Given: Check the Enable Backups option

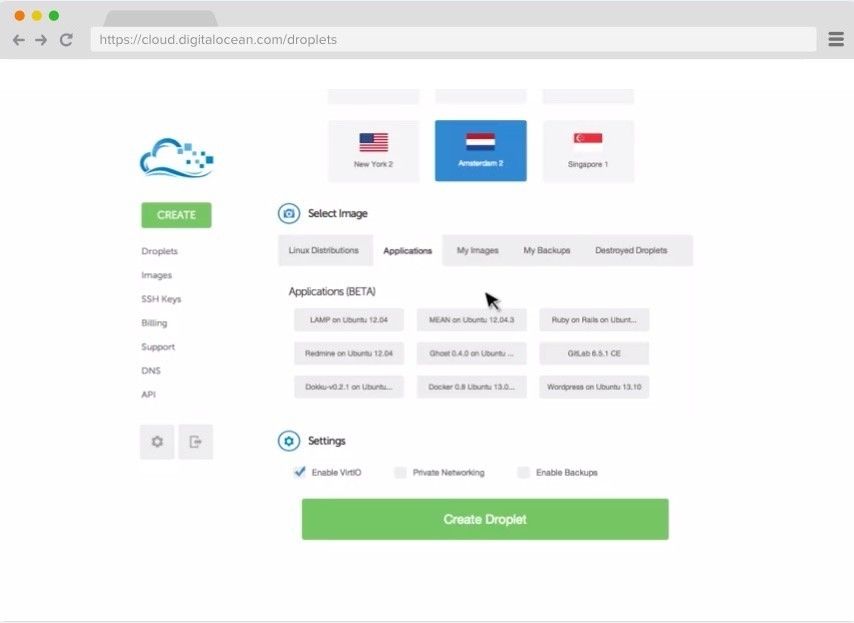Looking at the screenshot, I should pos(523,472).
